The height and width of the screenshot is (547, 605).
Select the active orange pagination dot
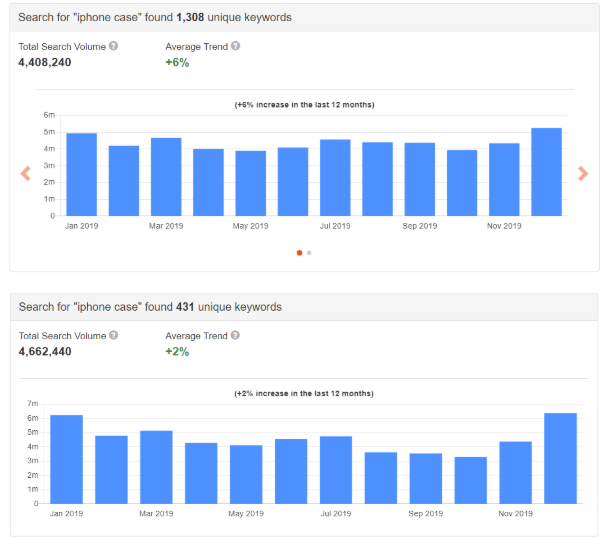(x=299, y=253)
